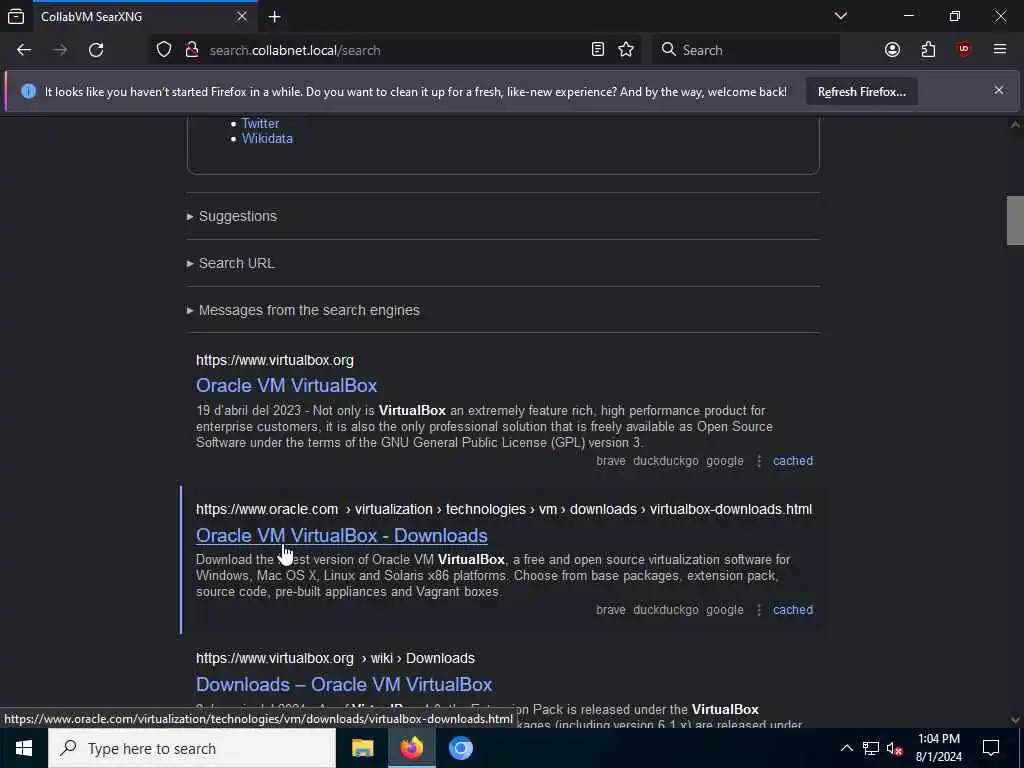The width and height of the screenshot is (1024, 768).
Task: Open more options dots for virtualbox.org result
Action: [758, 461]
